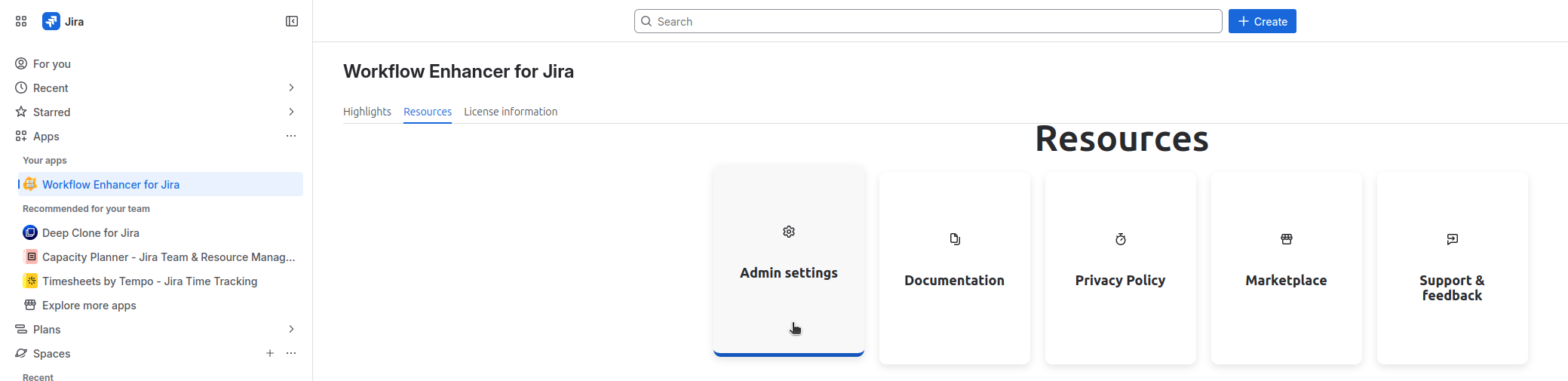The height and width of the screenshot is (381, 1568).
Task: Click the Documentation pages icon
Action: [955, 239]
